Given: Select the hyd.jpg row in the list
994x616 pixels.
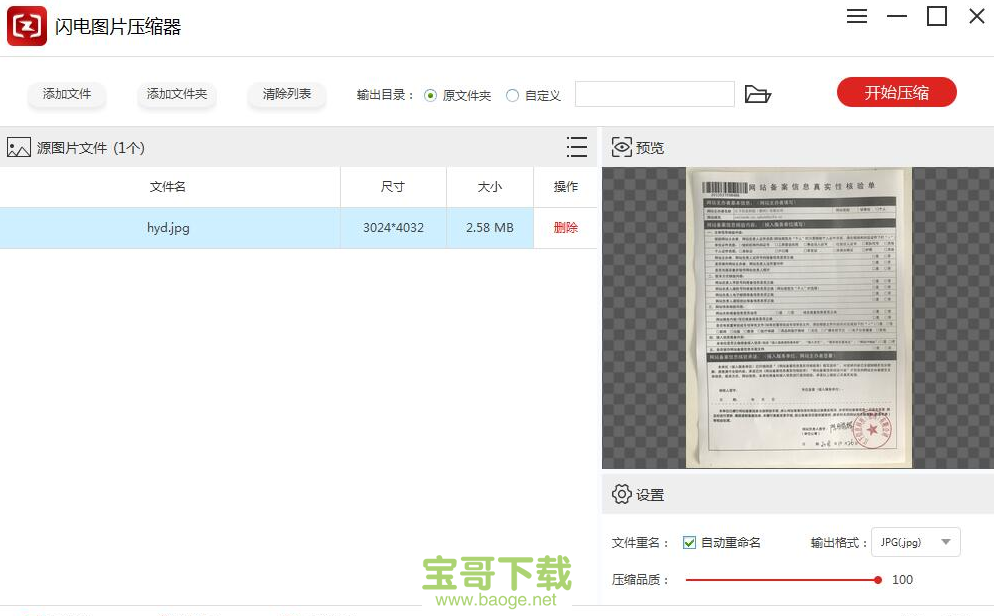Looking at the screenshot, I should (170, 227).
